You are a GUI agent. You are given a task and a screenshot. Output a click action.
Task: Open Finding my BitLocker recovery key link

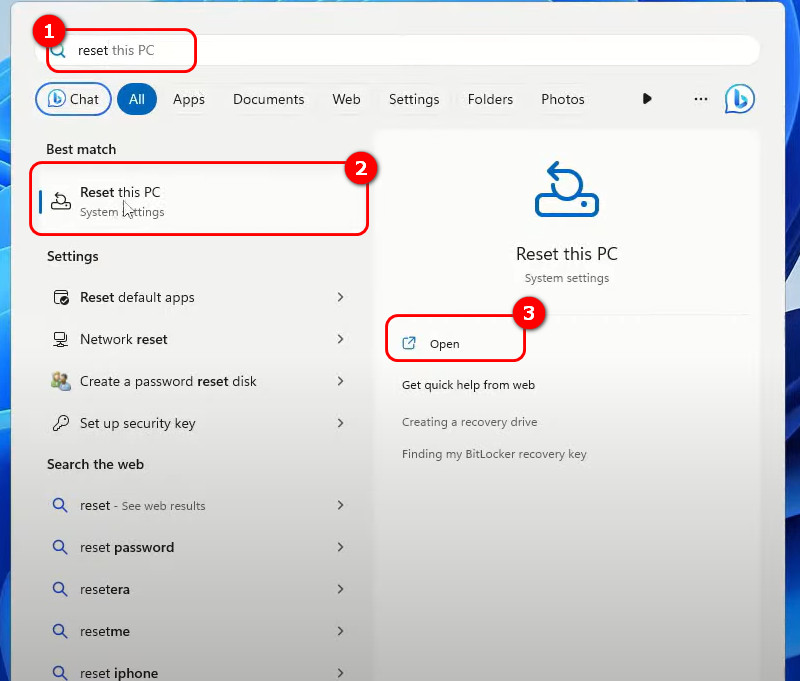[x=494, y=454]
